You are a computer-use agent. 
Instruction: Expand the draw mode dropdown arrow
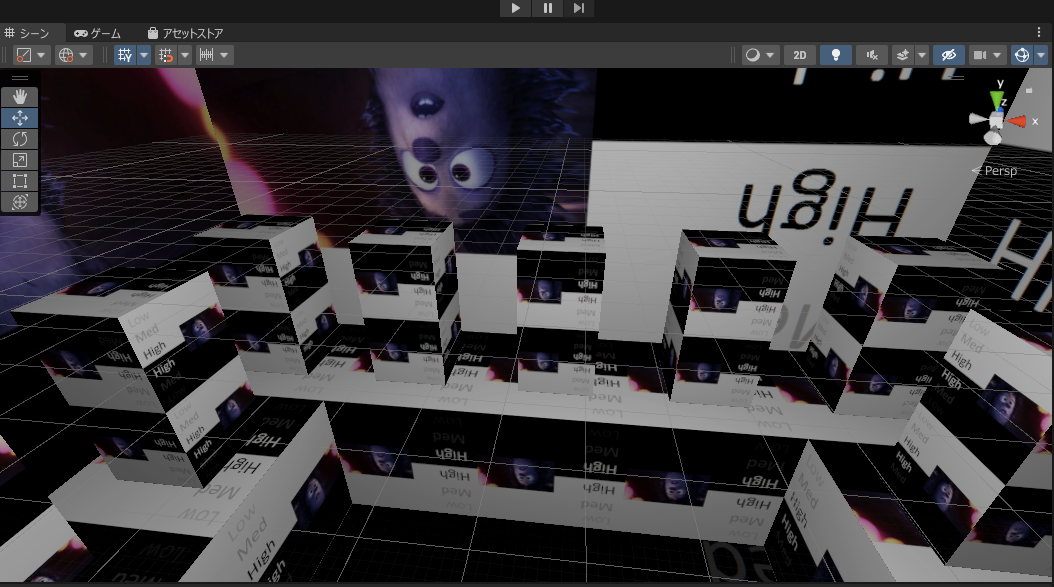[x=770, y=55]
